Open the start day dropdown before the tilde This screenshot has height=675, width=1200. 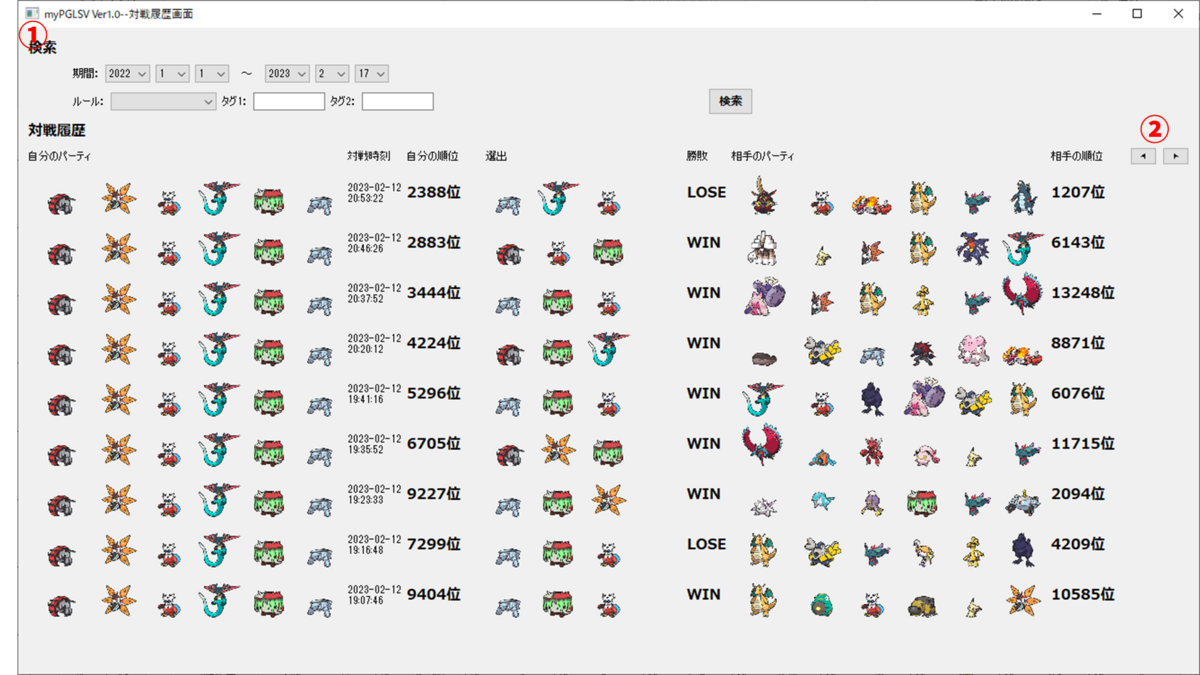click(x=212, y=74)
